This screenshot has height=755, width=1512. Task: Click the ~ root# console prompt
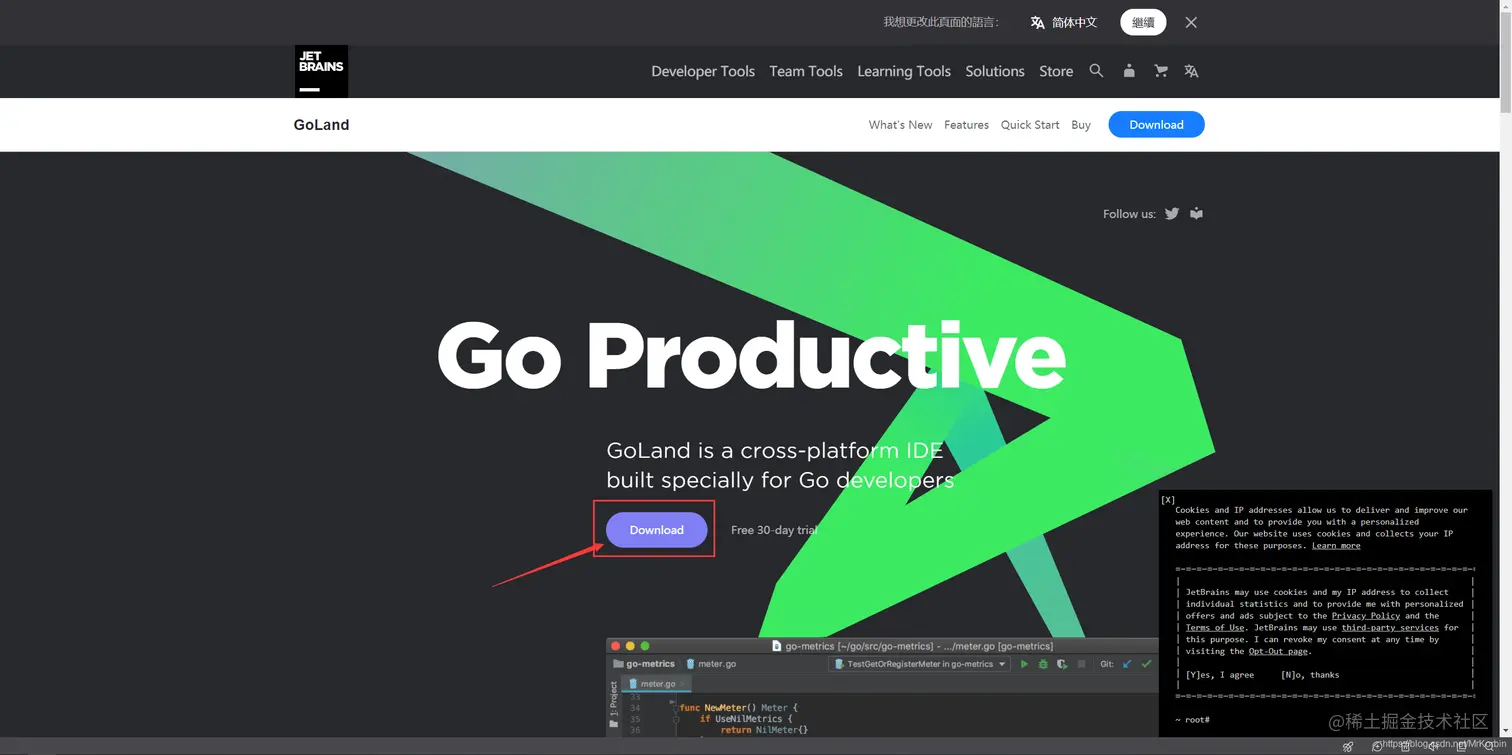coord(1192,720)
